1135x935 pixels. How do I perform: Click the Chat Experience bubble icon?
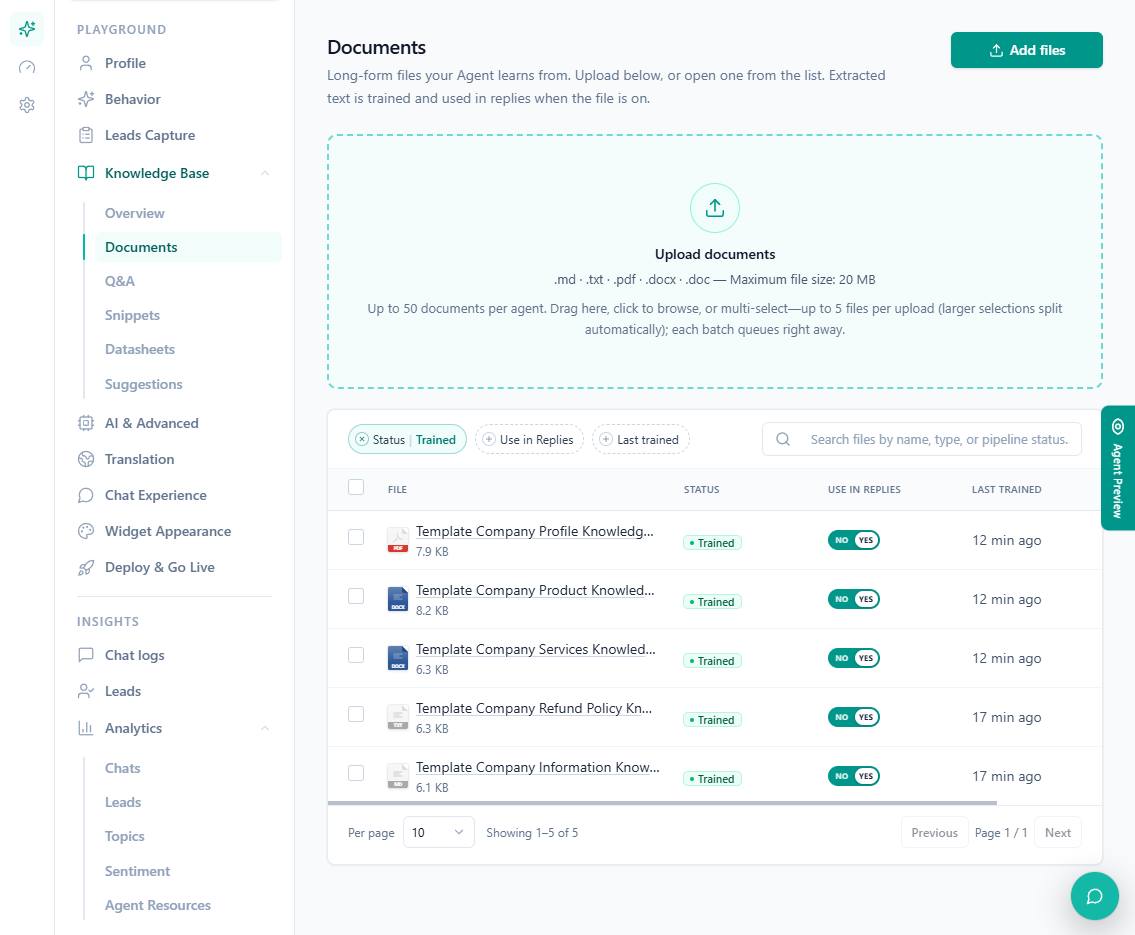click(86, 496)
